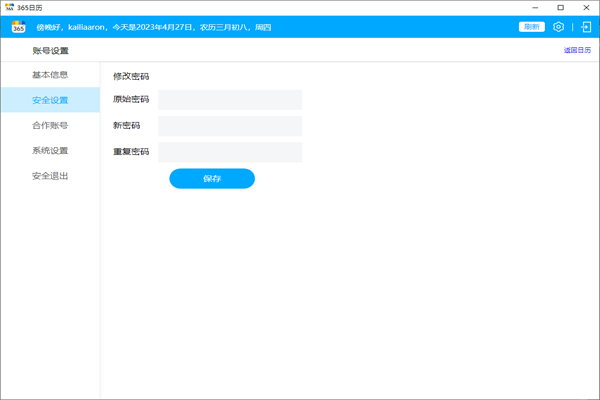
Task: Open the 基本信息 tab
Action: coord(50,75)
